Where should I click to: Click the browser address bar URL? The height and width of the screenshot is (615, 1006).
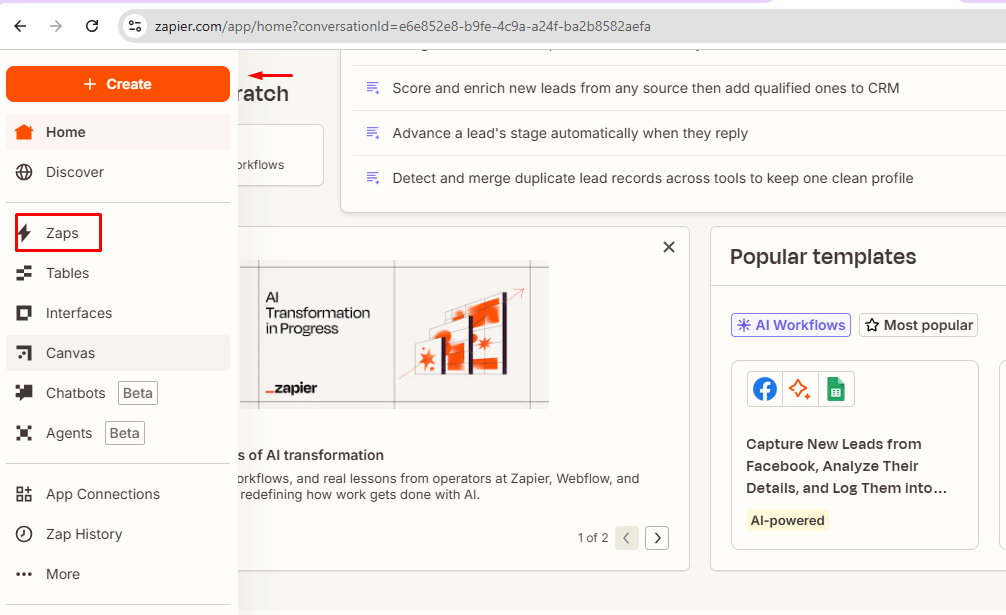[402, 26]
